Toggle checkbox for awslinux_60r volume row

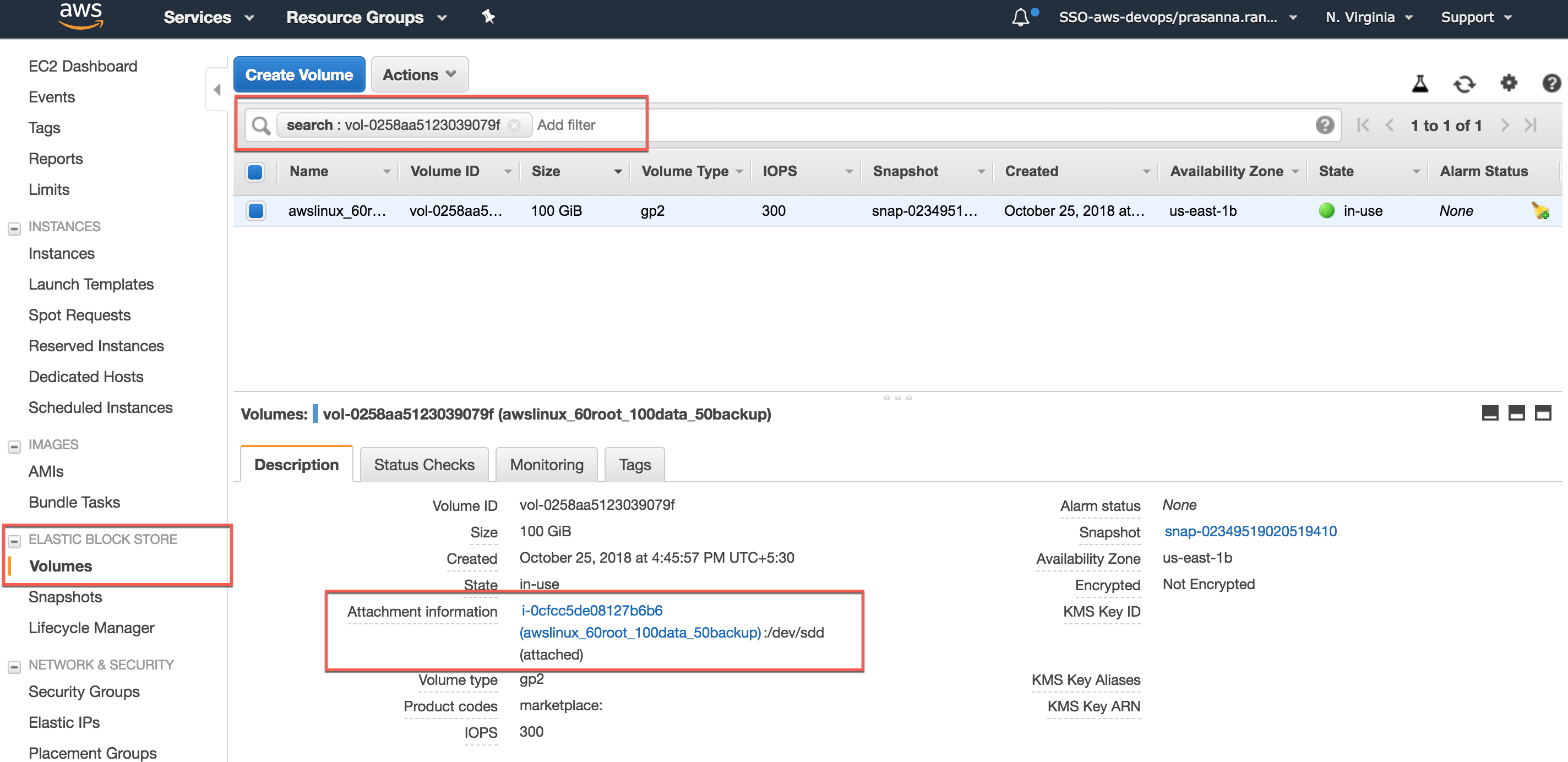click(255, 210)
